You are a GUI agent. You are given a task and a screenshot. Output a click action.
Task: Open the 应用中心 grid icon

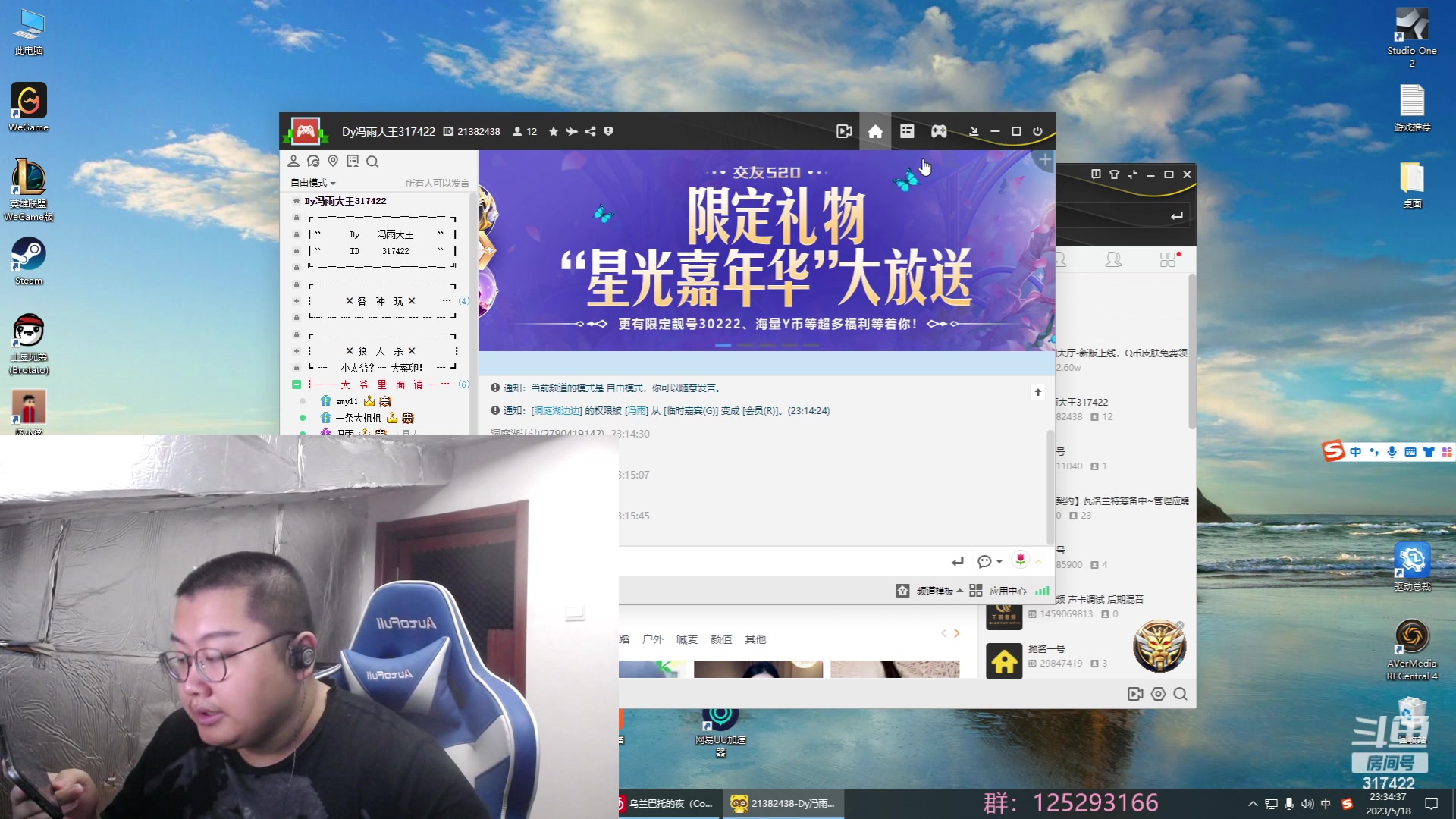tap(975, 590)
